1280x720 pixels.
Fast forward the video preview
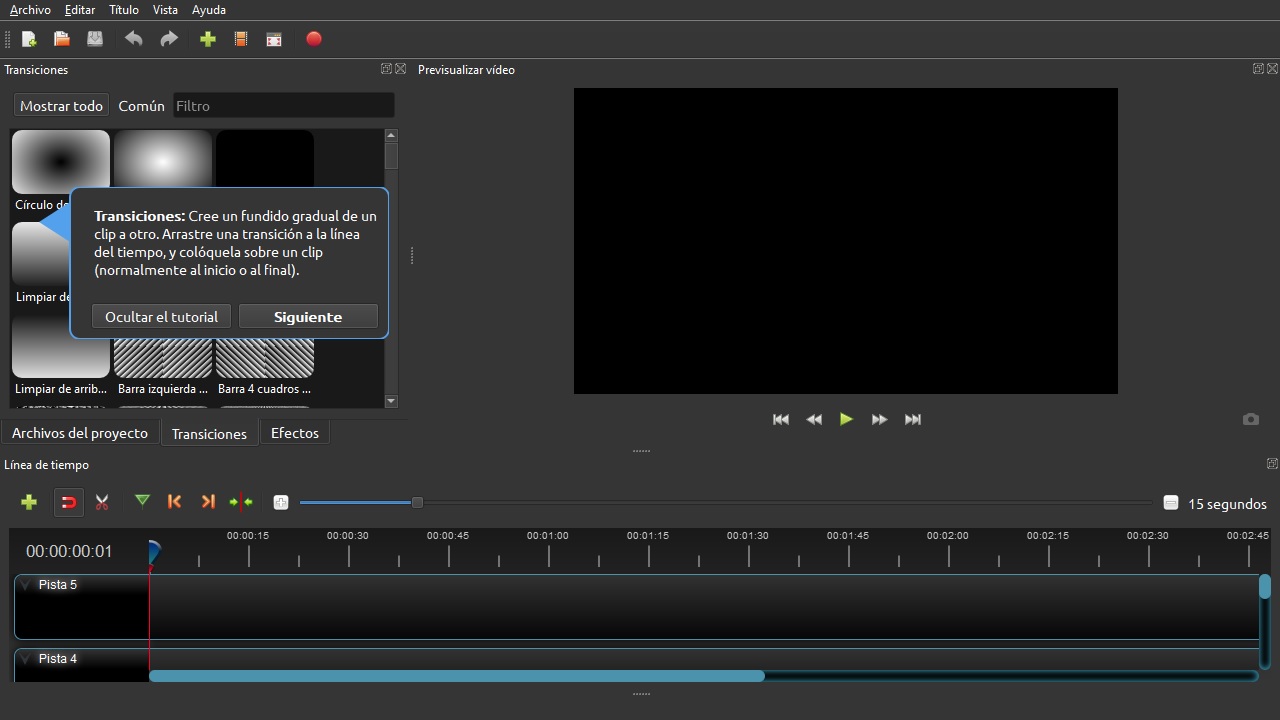(x=880, y=419)
